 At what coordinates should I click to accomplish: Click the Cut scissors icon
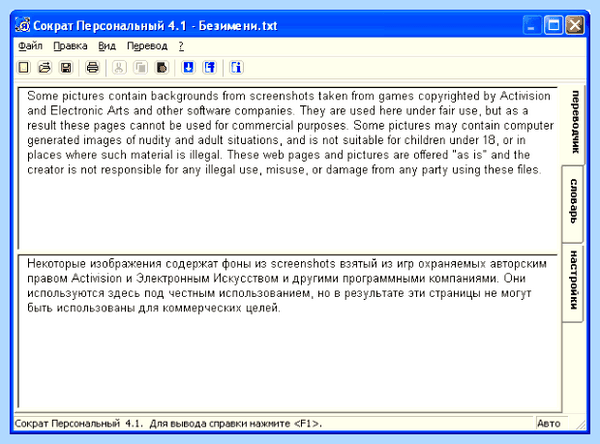point(119,68)
